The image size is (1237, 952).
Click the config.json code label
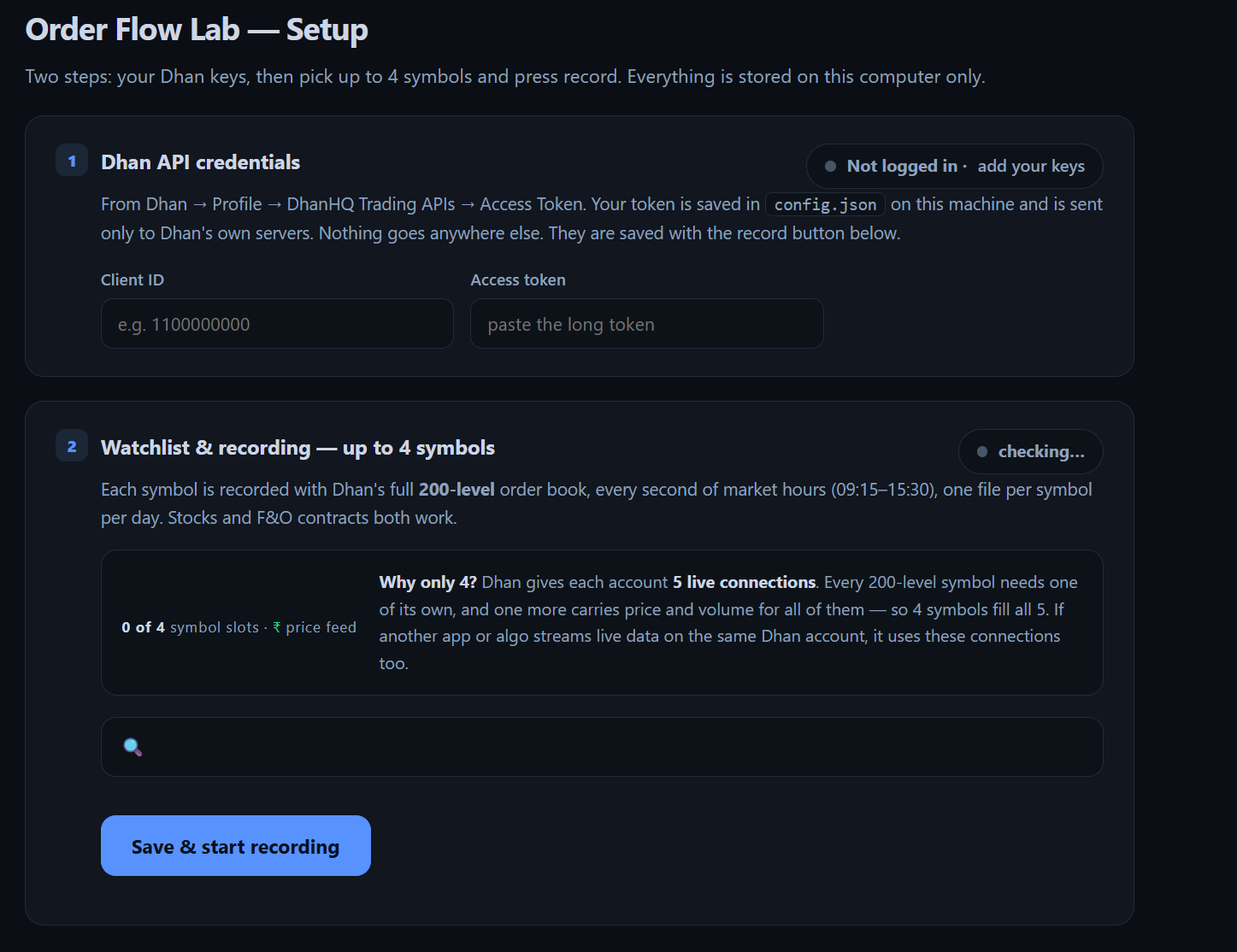point(825,205)
